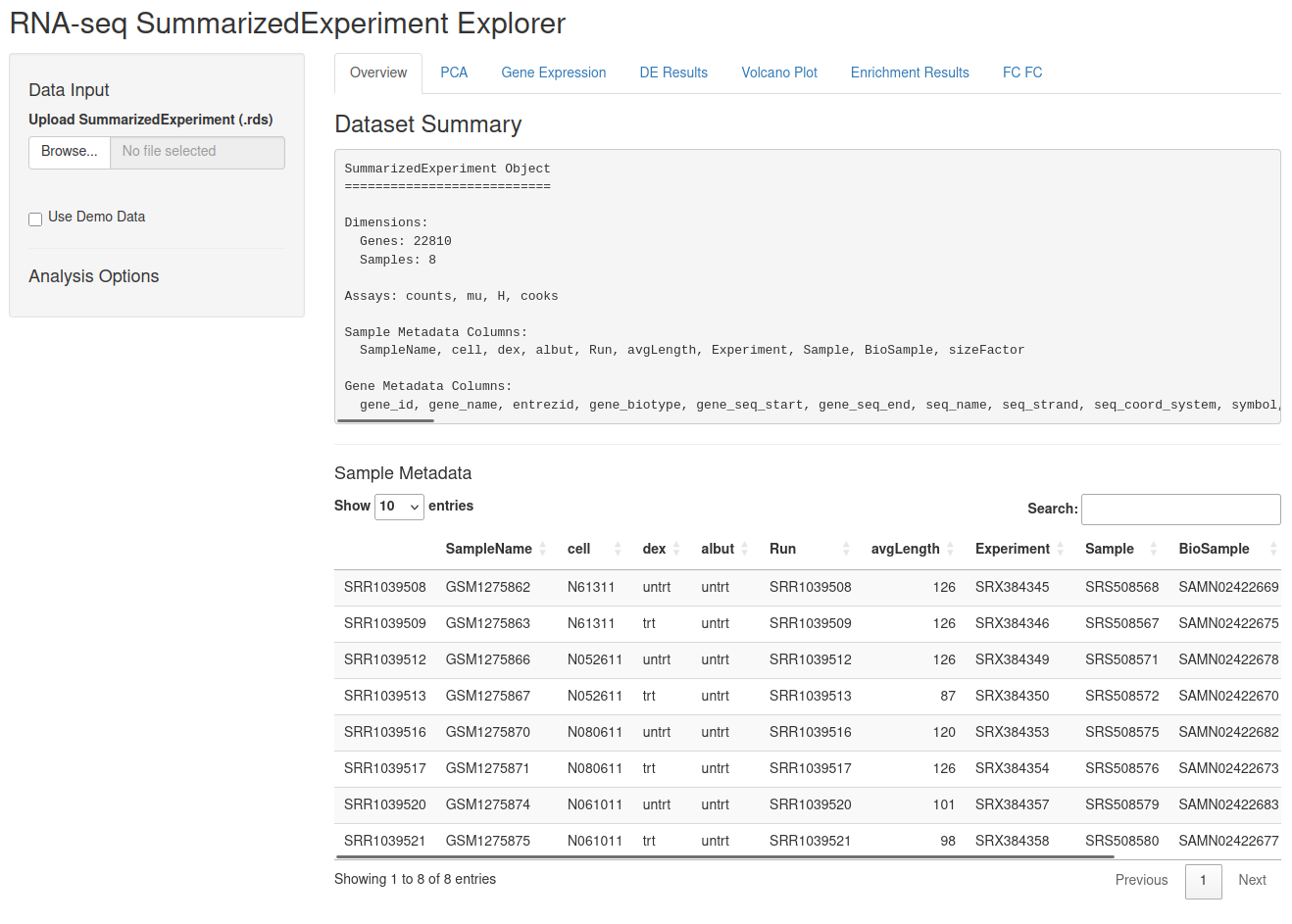Select row name SRR1039513
The image size is (1292, 924).
(x=385, y=696)
